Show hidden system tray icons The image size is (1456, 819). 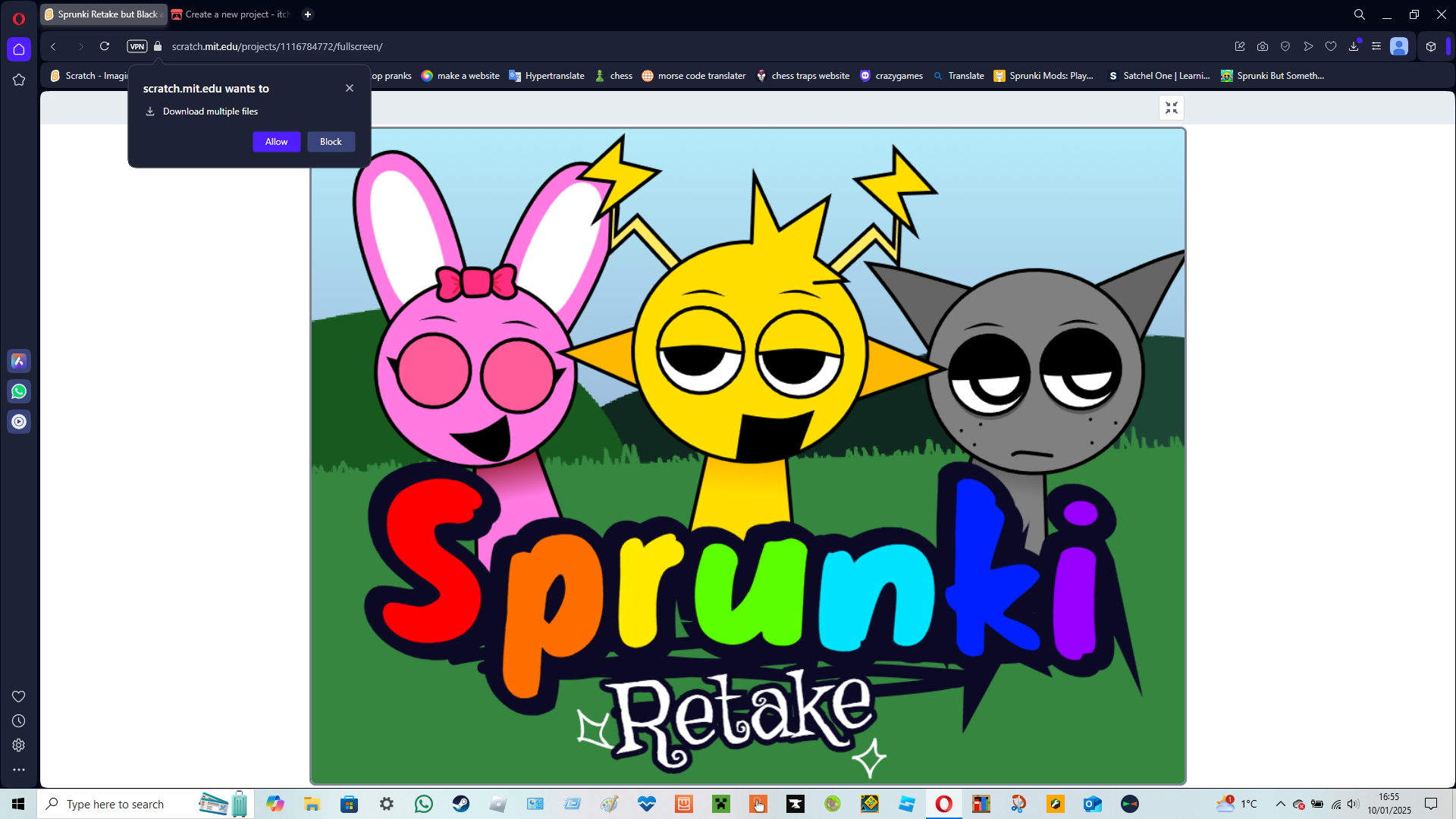[1281, 804]
